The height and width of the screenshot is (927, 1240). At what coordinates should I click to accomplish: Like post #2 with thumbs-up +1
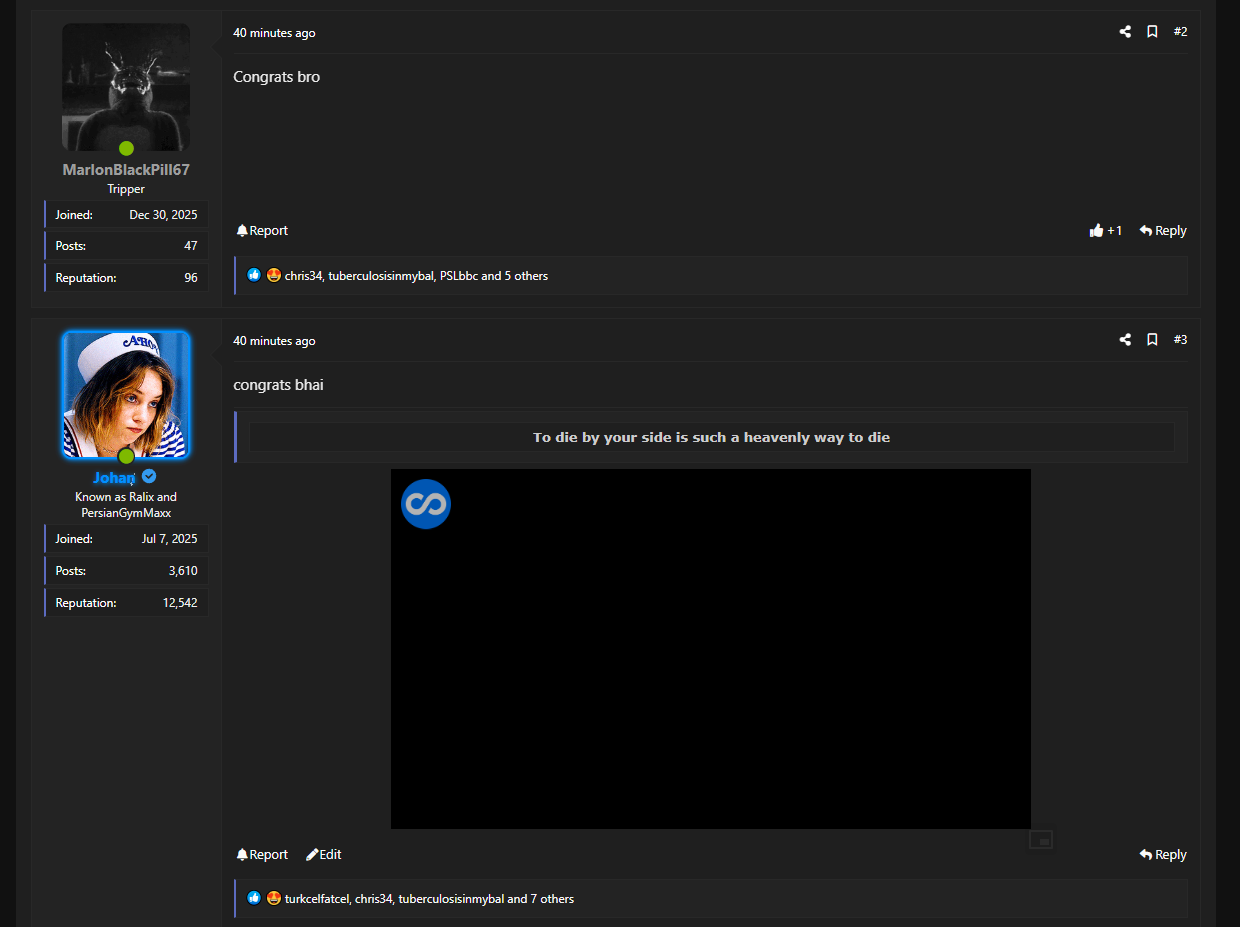tap(1105, 231)
